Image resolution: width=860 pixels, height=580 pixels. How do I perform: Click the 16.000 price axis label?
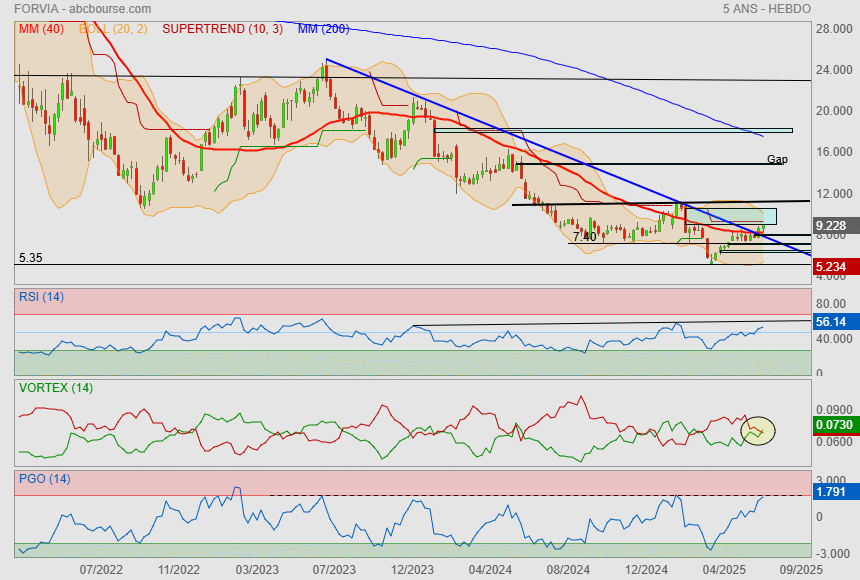pyautogui.click(x=834, y=152)
